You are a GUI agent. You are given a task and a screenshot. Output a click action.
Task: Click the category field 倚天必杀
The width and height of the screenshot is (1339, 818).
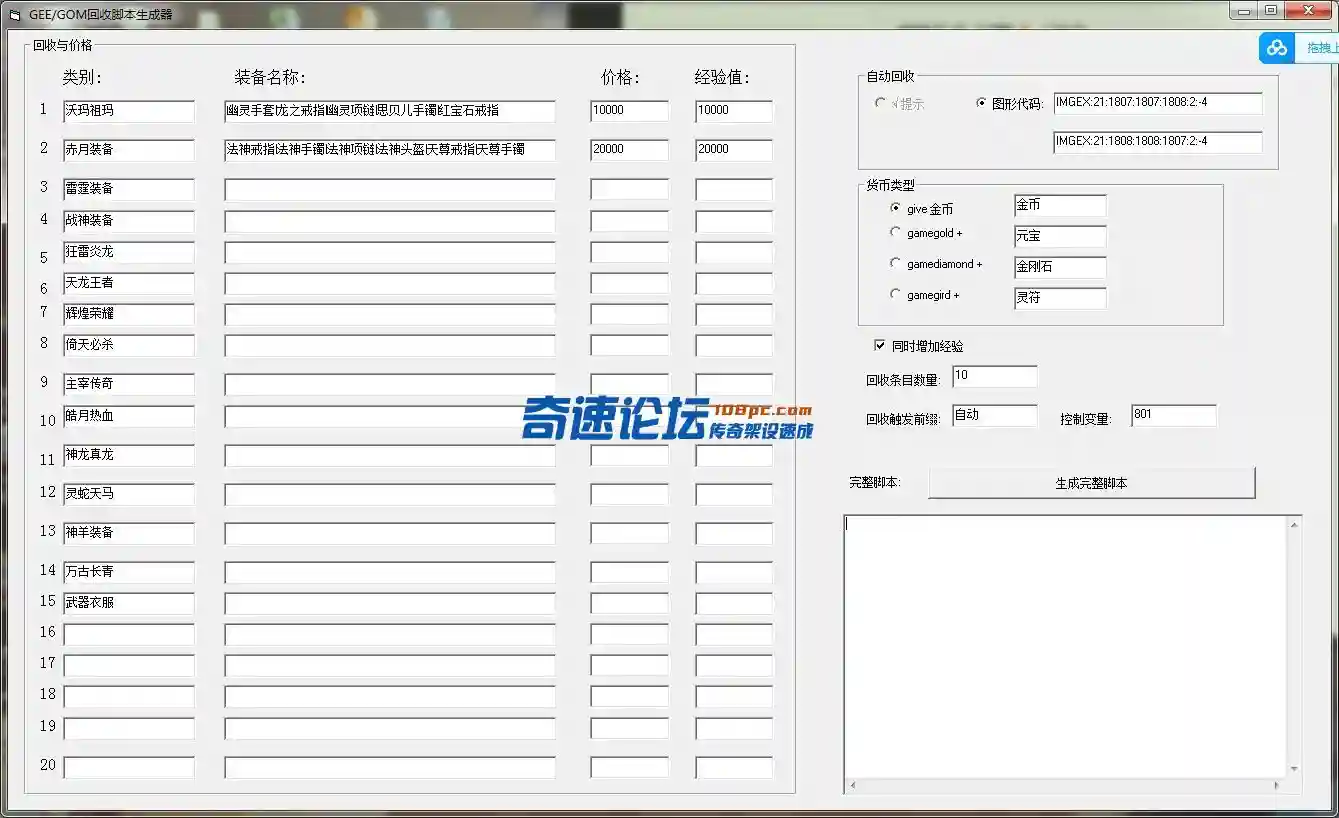click(129, 345)
